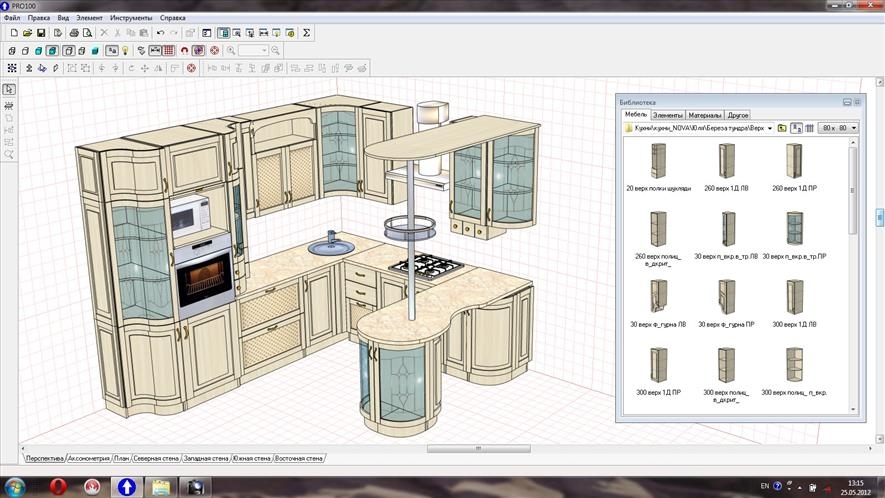Expand the library folder path dropdown

tap(769, 129)
